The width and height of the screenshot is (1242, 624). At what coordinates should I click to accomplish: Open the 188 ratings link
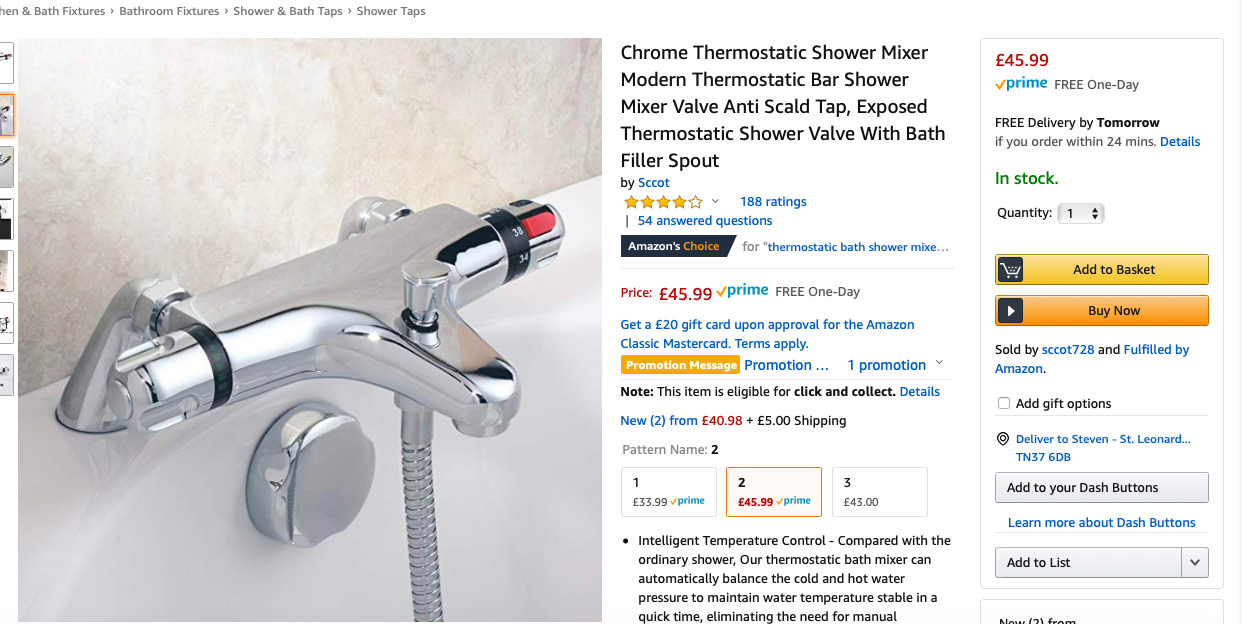click(x=773, y=202)
